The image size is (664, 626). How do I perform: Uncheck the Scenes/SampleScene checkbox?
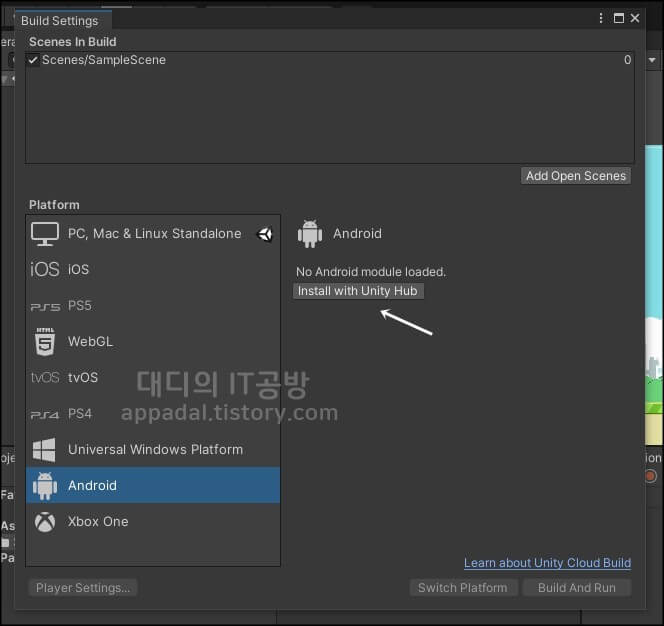(x=33, y=60)
